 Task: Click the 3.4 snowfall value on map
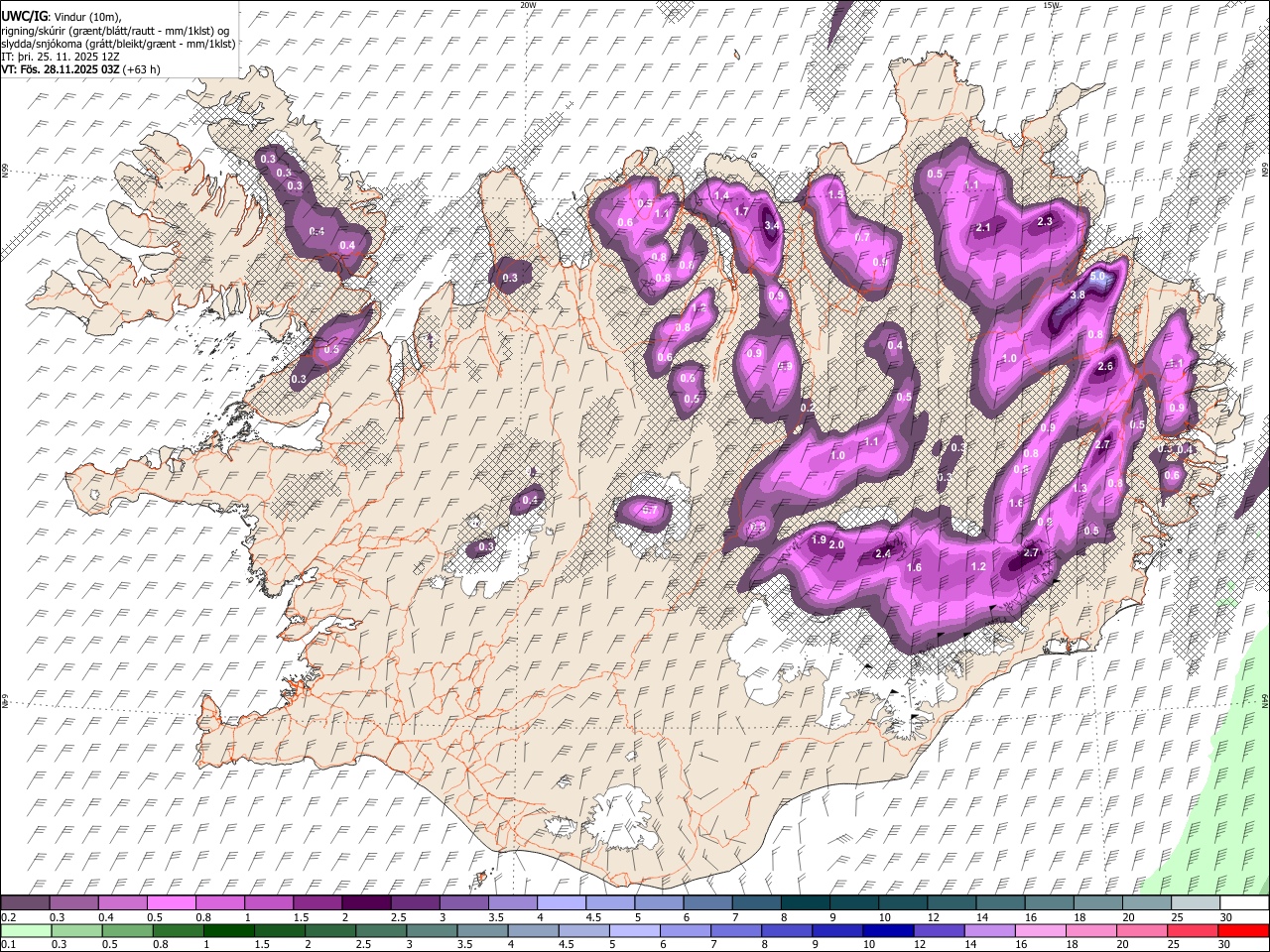tap(772, 226)
